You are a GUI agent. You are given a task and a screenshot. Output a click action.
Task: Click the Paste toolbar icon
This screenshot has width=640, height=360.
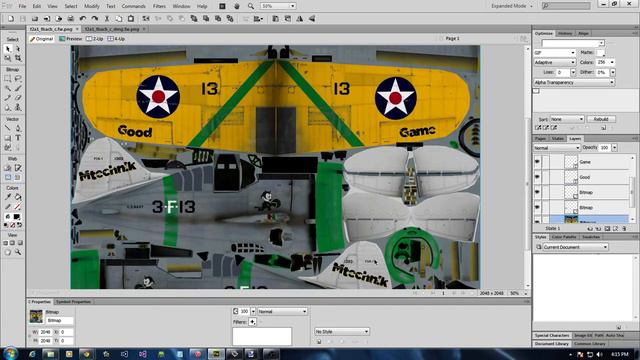pos(131,19)
